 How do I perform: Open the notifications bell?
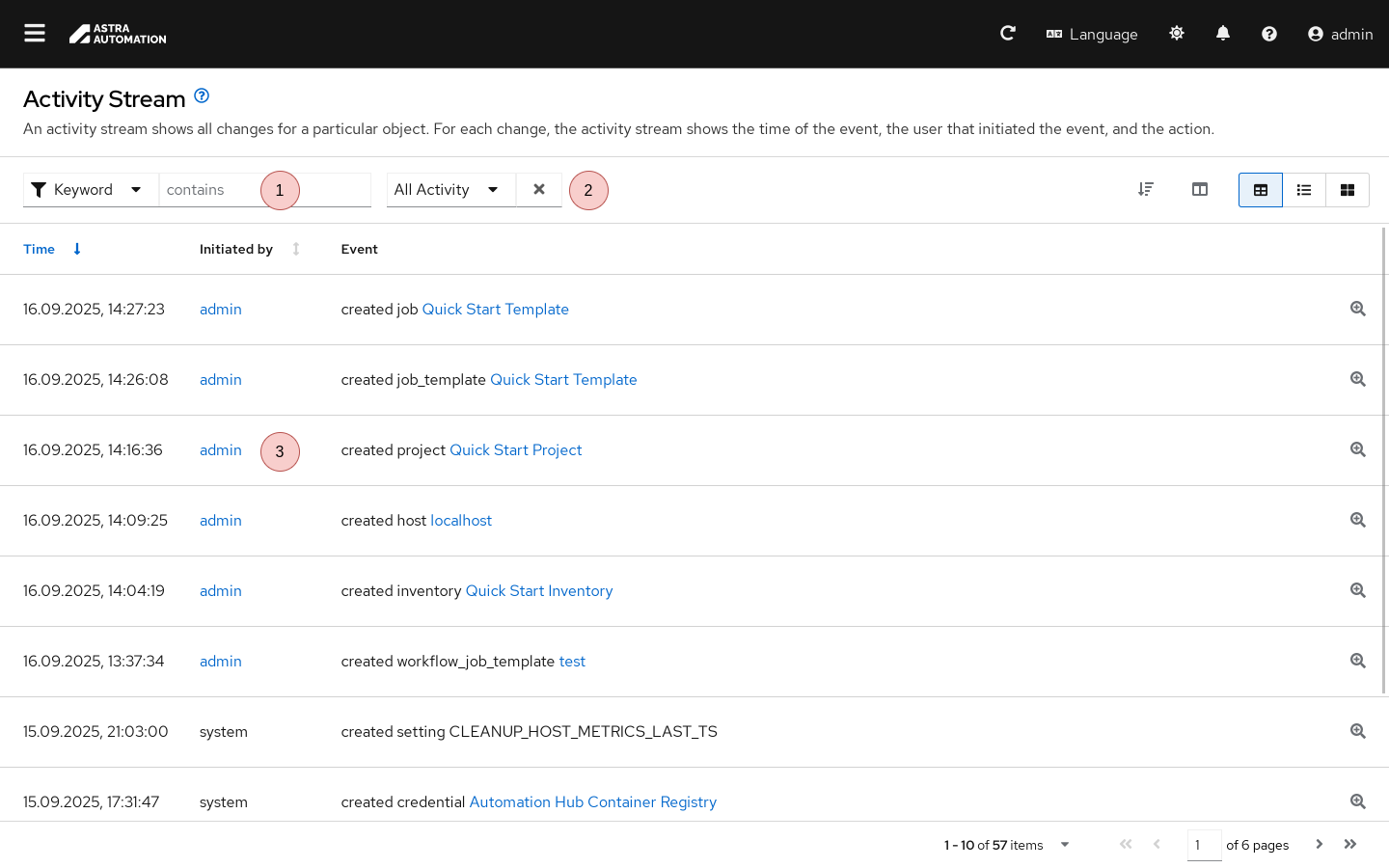(1223, 34)
